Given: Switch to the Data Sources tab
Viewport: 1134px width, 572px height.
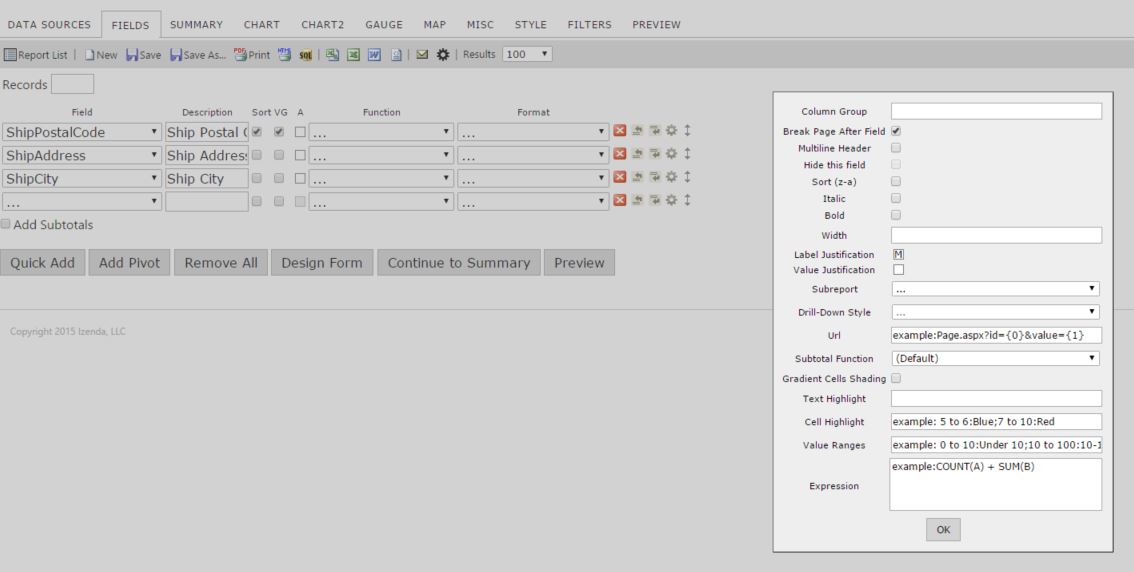Looking at the screenshot, I should point(49,25).
